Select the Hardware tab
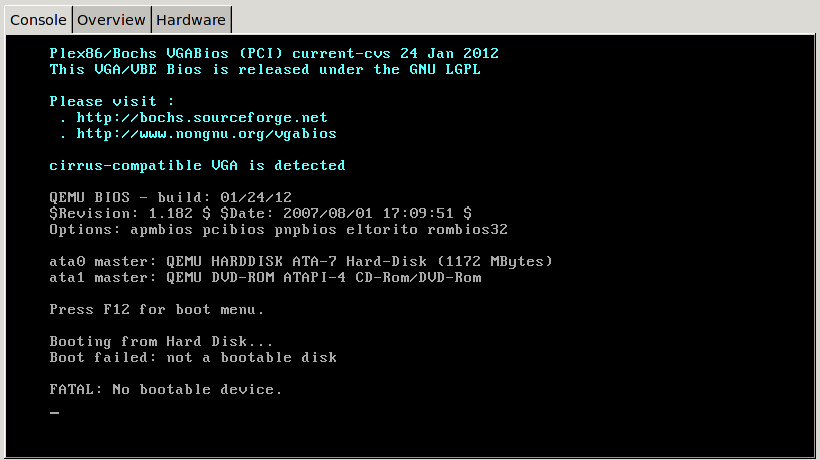The height and width of the screenshot is (460, 820). pos(191,19)
